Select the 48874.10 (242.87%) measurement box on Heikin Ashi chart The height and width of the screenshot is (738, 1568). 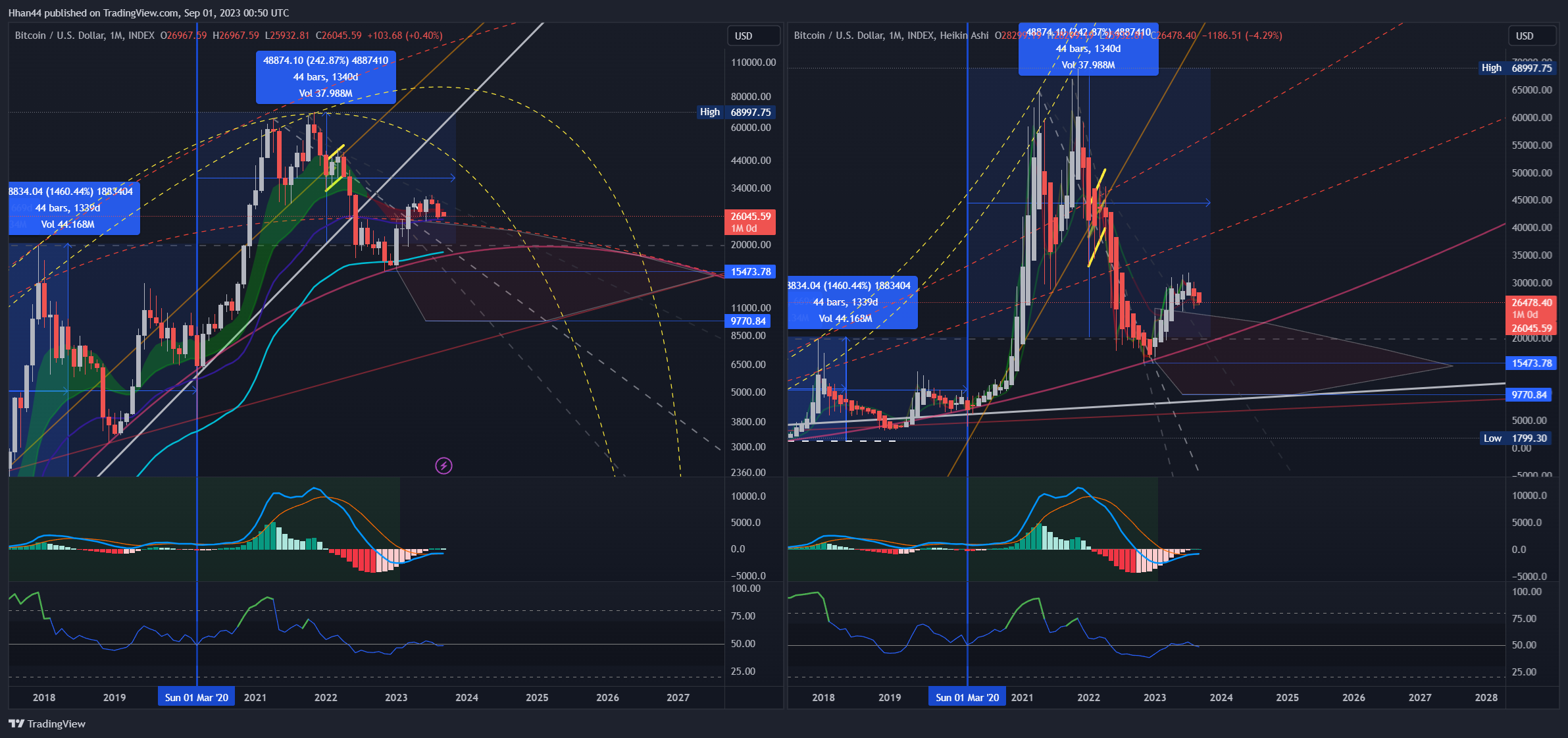pyautogui.click(x=1088, y=49)
